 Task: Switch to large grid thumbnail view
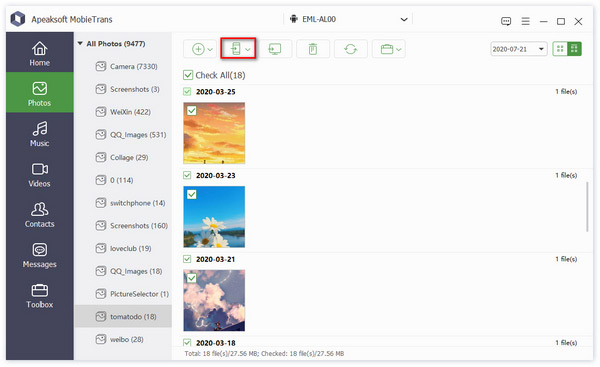pos(574,49)
